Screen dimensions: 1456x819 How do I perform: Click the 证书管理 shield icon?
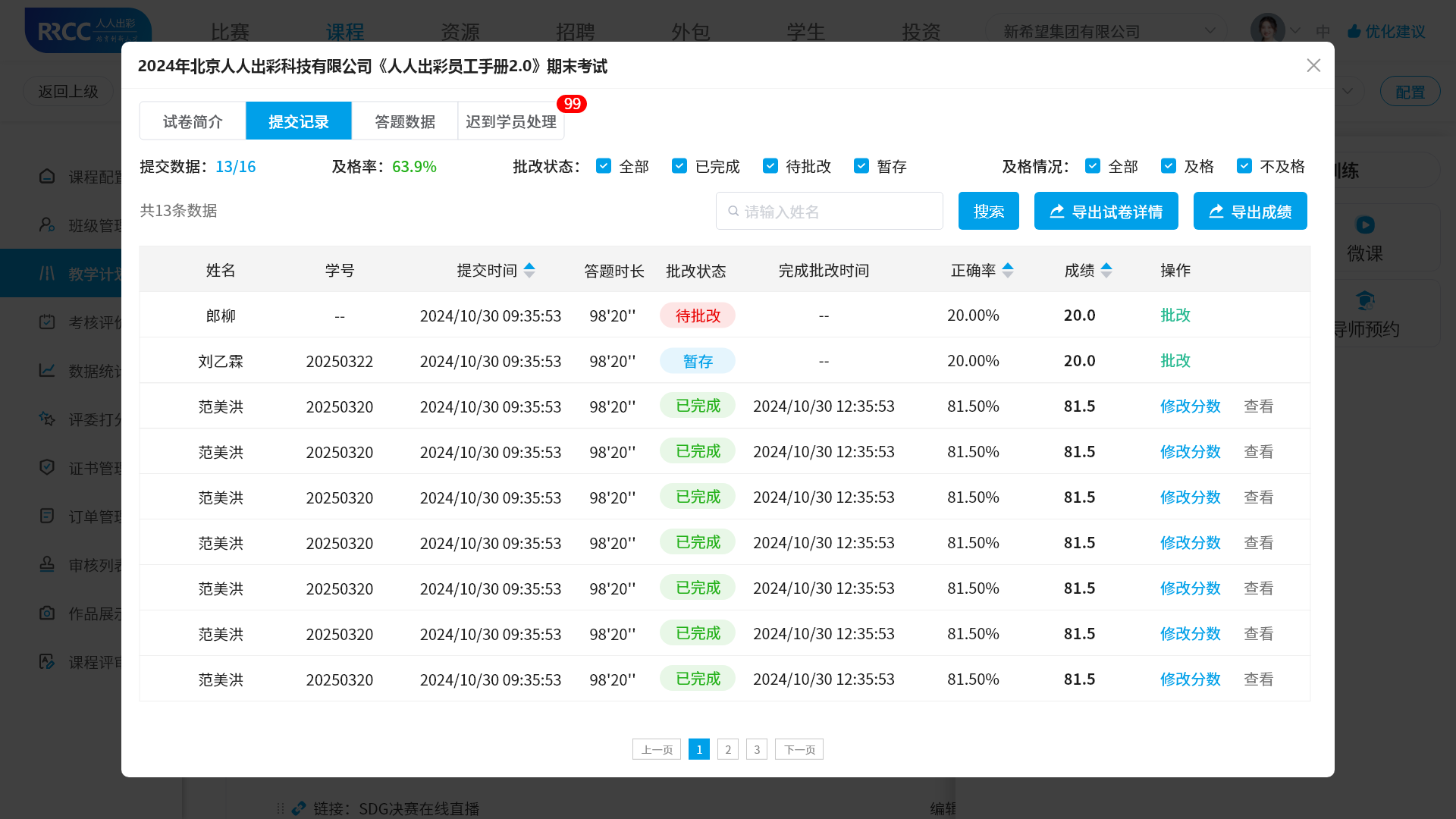pos(47,467)
